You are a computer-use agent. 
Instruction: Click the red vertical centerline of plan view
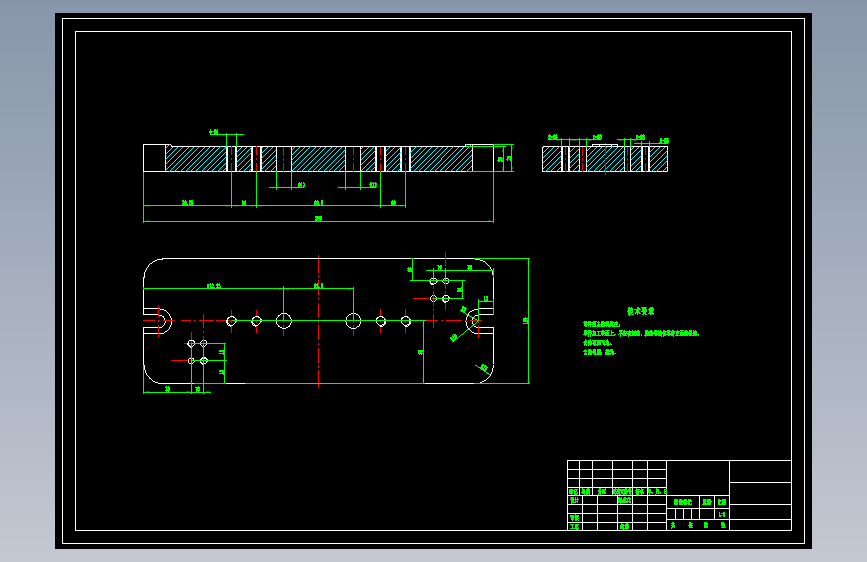coord(318,321)
